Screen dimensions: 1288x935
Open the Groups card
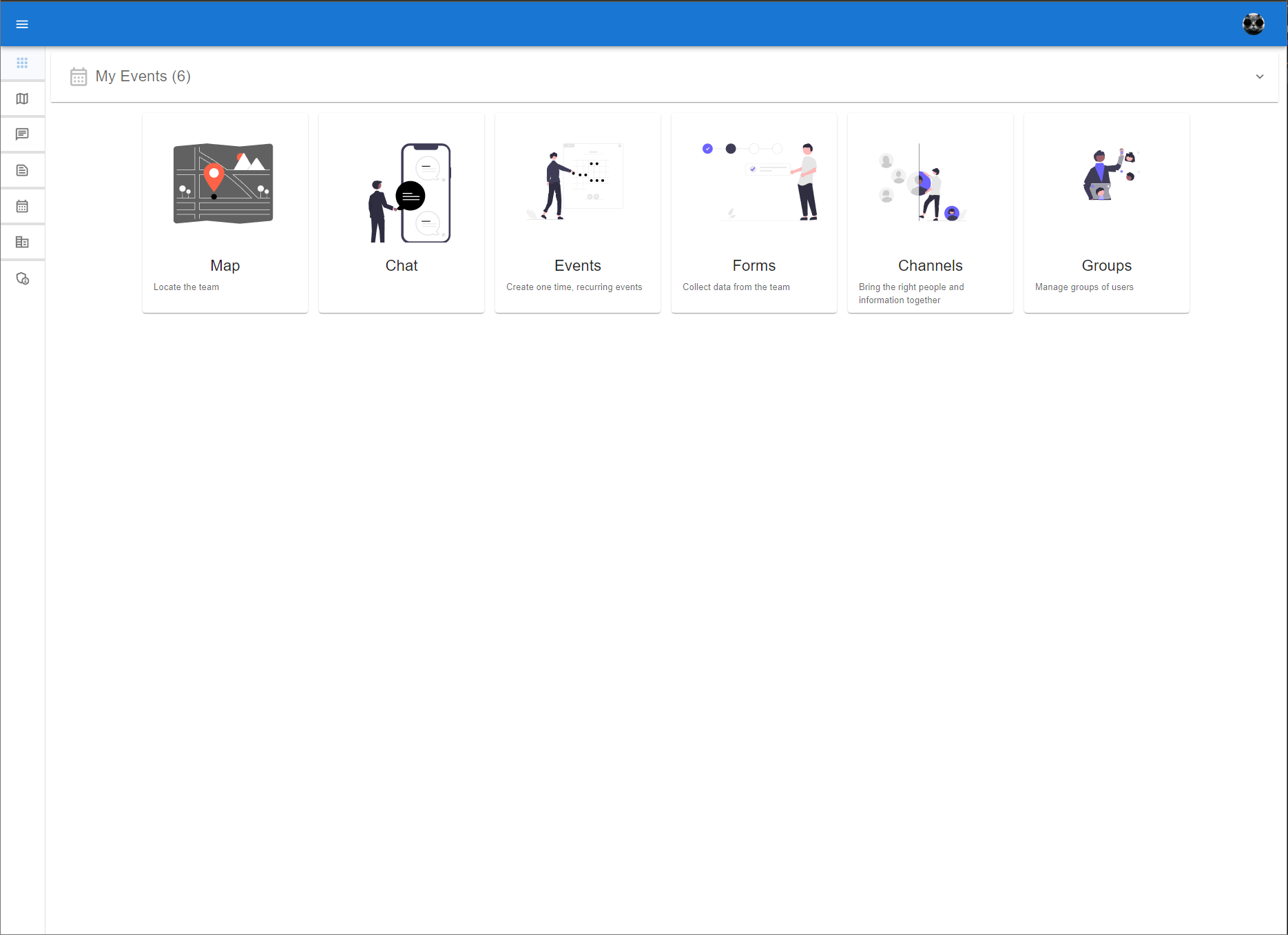pyautogui.click(x=1106, y=212)
